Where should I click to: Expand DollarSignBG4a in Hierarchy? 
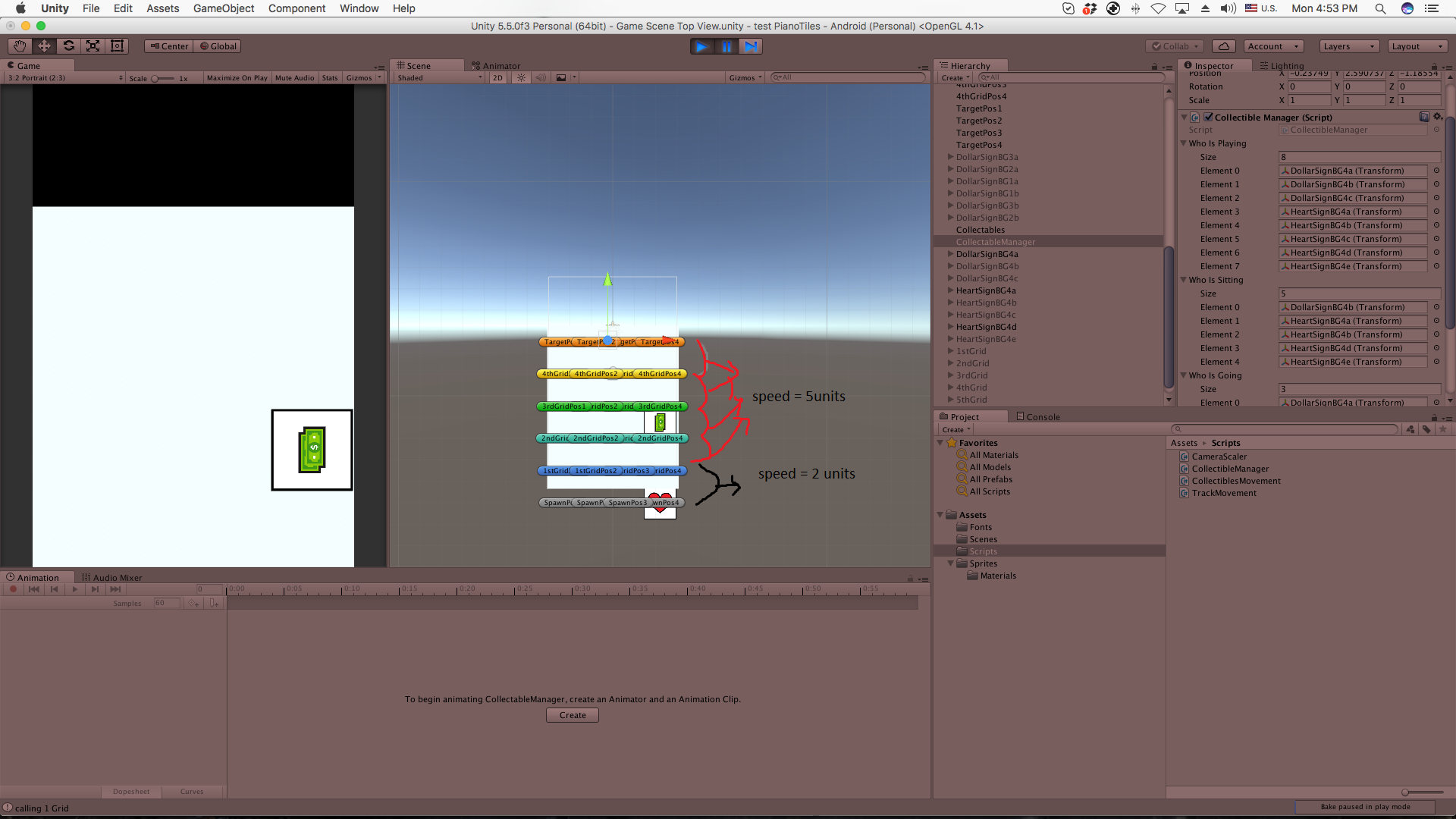point(950,254)
